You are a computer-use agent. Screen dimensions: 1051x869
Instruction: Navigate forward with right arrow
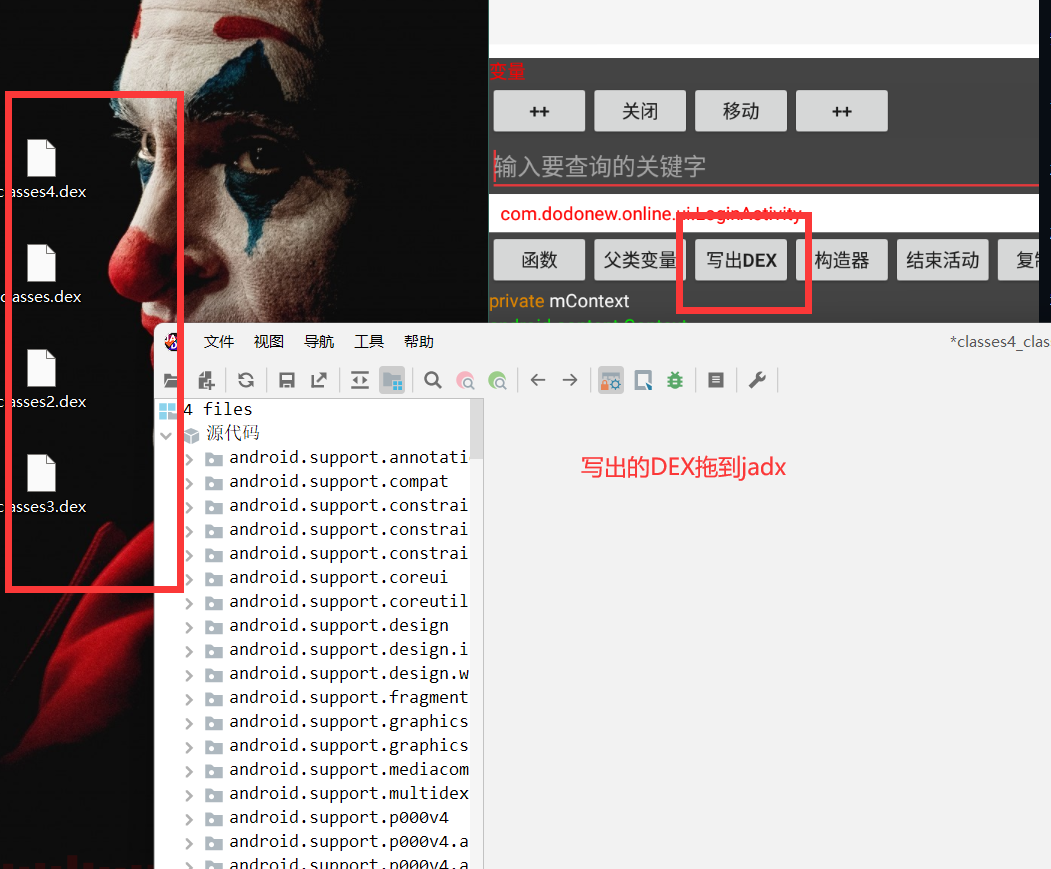click(x=570, y=380)
